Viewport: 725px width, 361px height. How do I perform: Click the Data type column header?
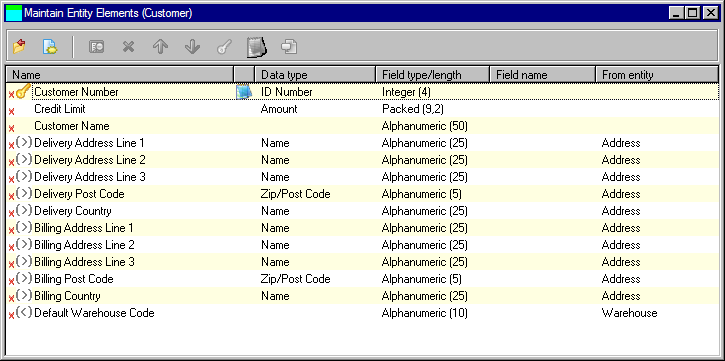pos(315,75)
